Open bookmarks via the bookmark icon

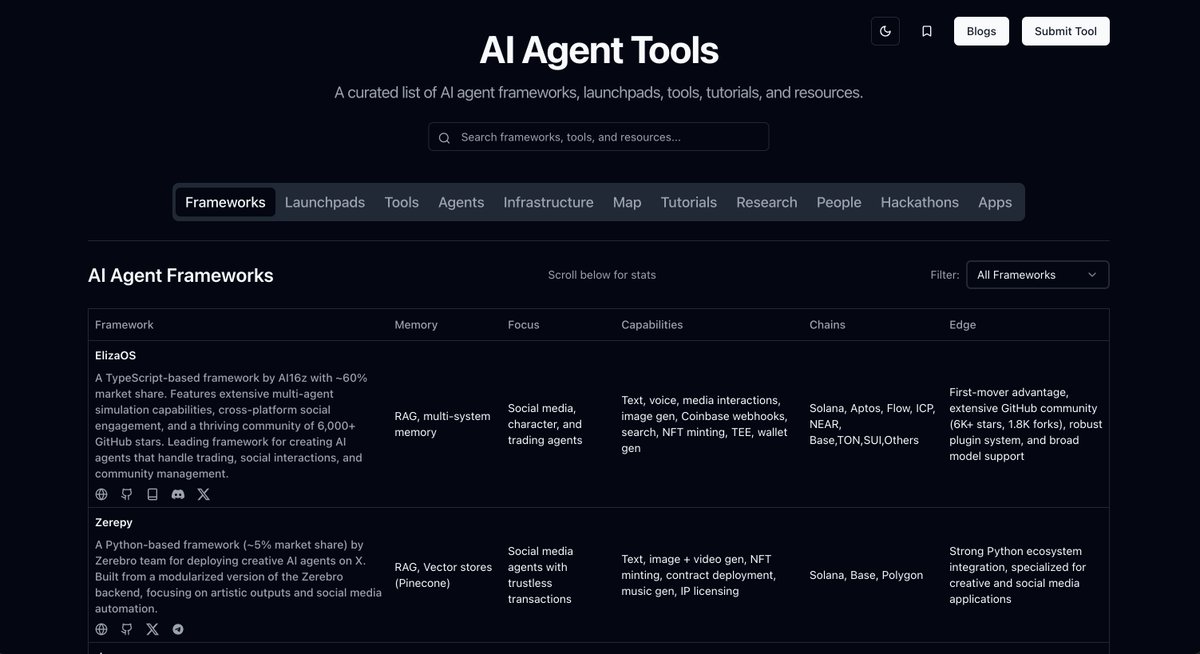click(927, 31)
